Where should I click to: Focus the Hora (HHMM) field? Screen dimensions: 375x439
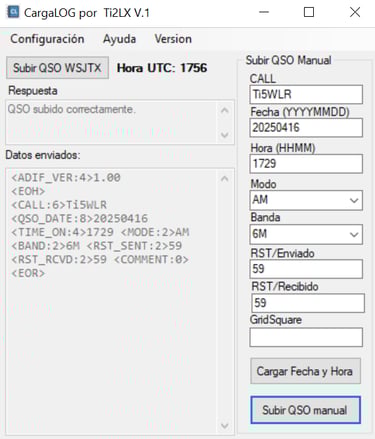click(x=306, y=164)
